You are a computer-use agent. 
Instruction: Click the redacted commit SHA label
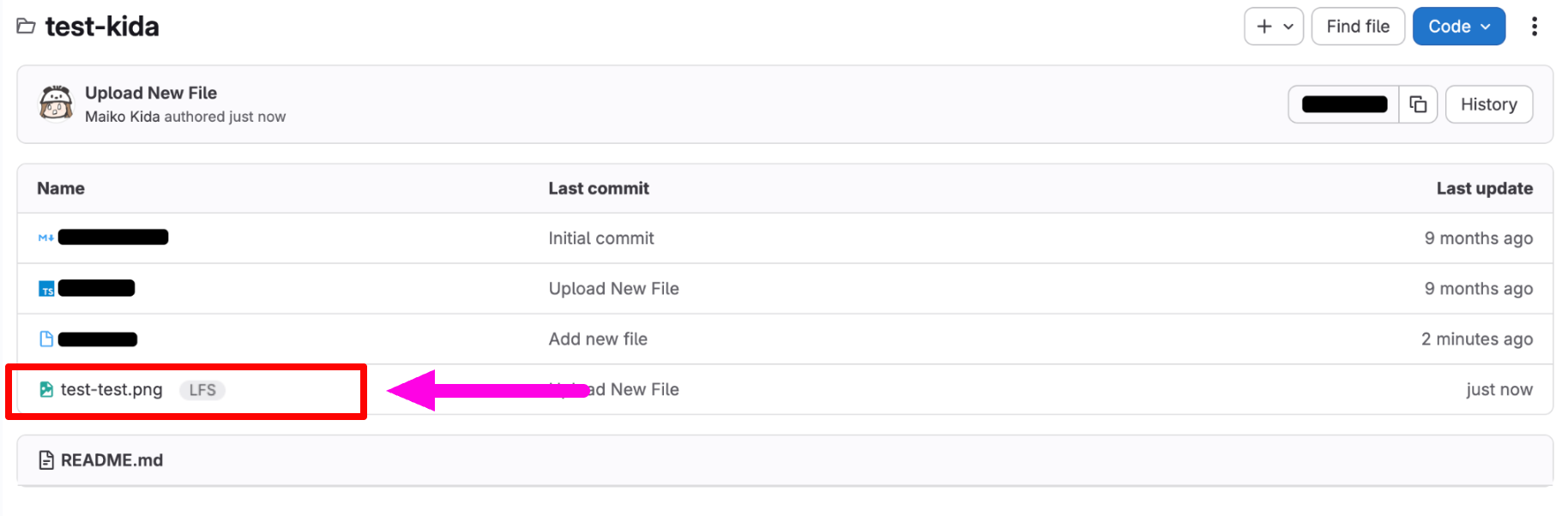1344,105
